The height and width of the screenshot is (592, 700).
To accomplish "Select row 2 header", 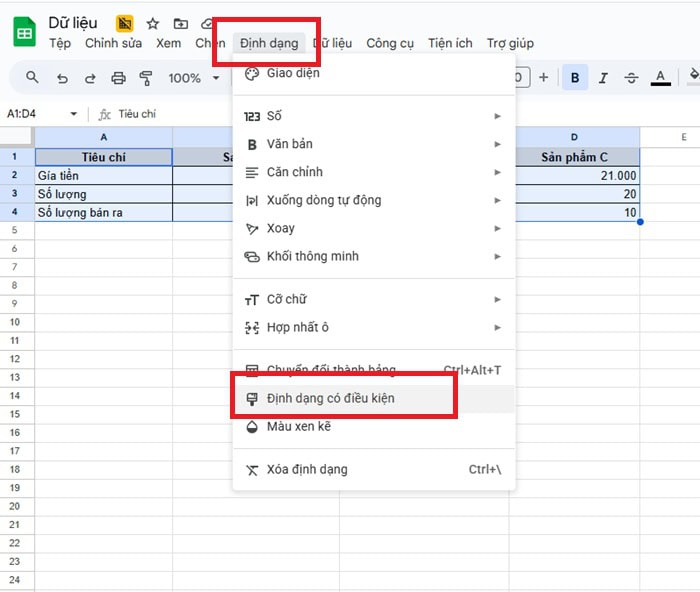I will (x=15, y=175).
